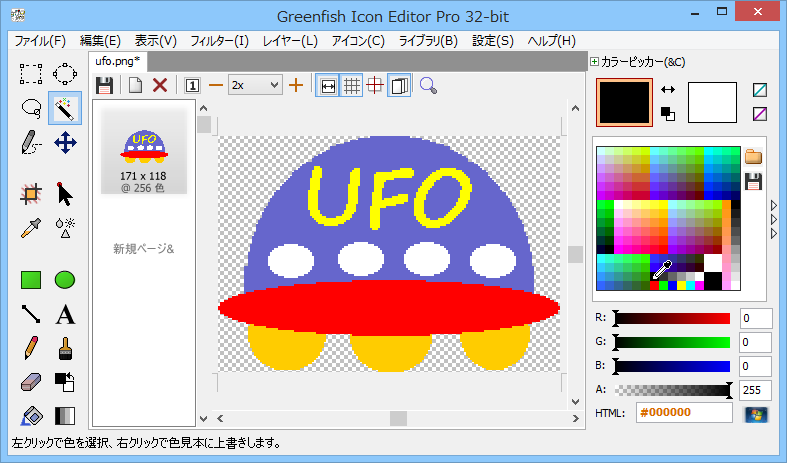Select the crop tool
The image size is (787, 463).
(31, 194)
